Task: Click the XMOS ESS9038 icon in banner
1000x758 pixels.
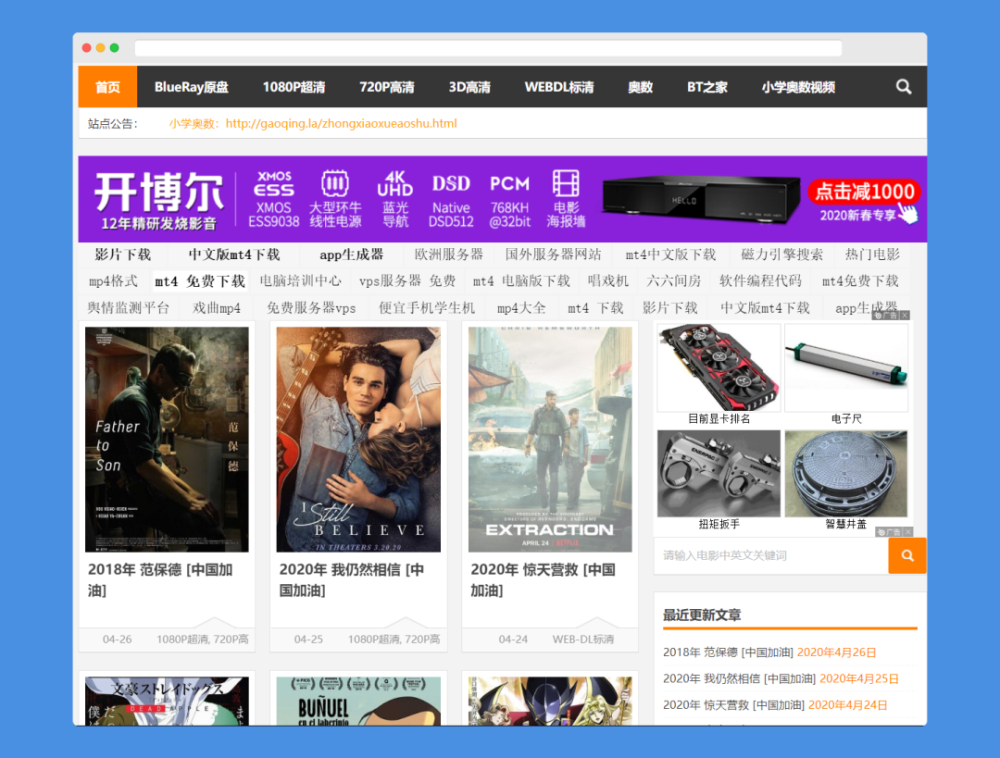Action: pos(274,199)
